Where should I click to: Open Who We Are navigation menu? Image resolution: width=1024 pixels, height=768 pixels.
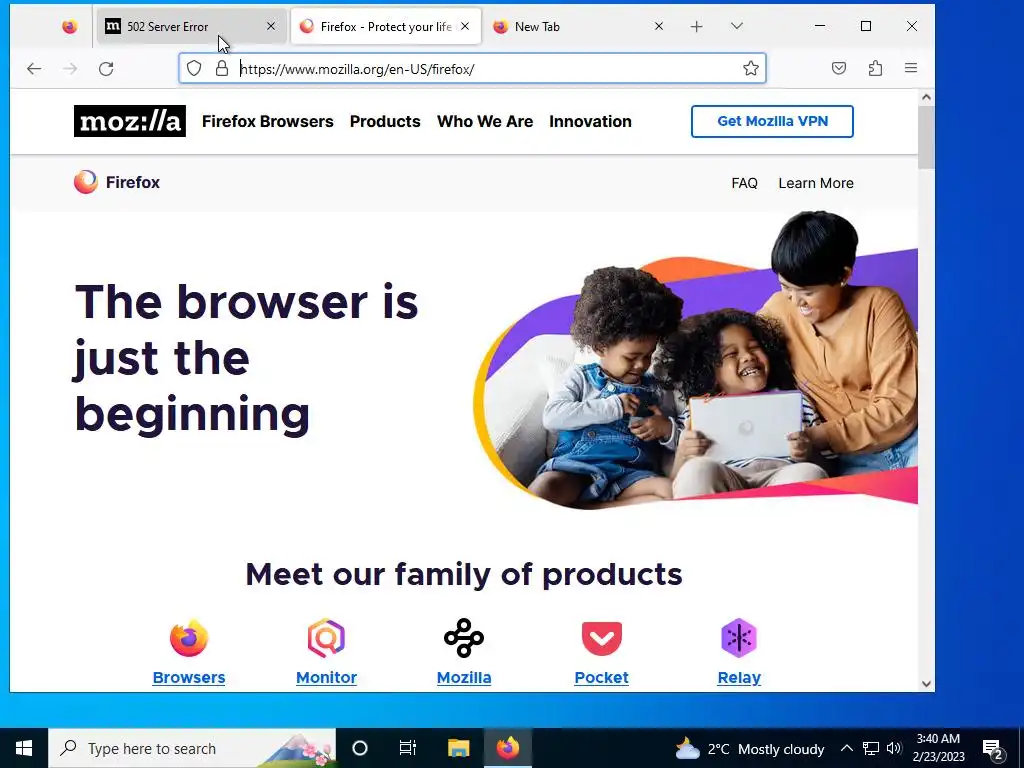485,121
